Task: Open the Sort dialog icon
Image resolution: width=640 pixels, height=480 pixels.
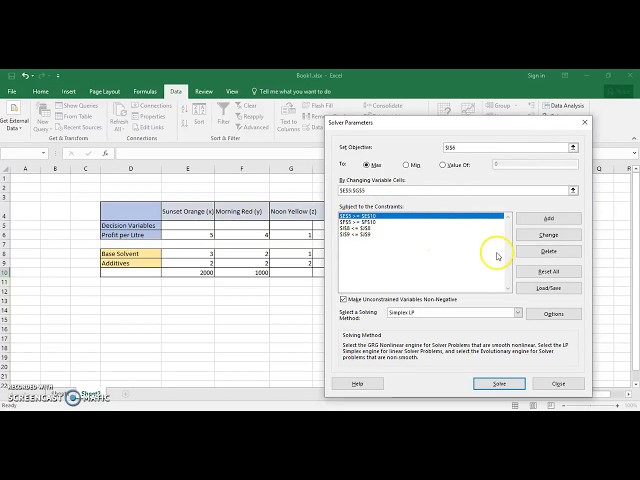Action: coord(199,109)
